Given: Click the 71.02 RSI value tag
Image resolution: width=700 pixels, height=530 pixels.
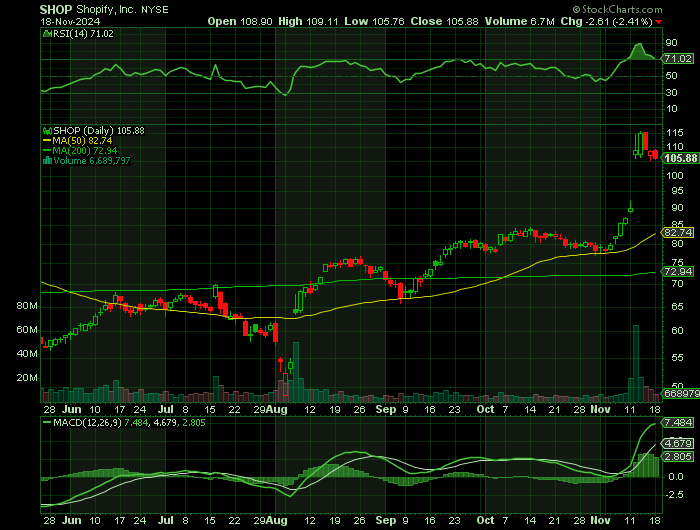Looking at the screenshot, I should (678, 58).
